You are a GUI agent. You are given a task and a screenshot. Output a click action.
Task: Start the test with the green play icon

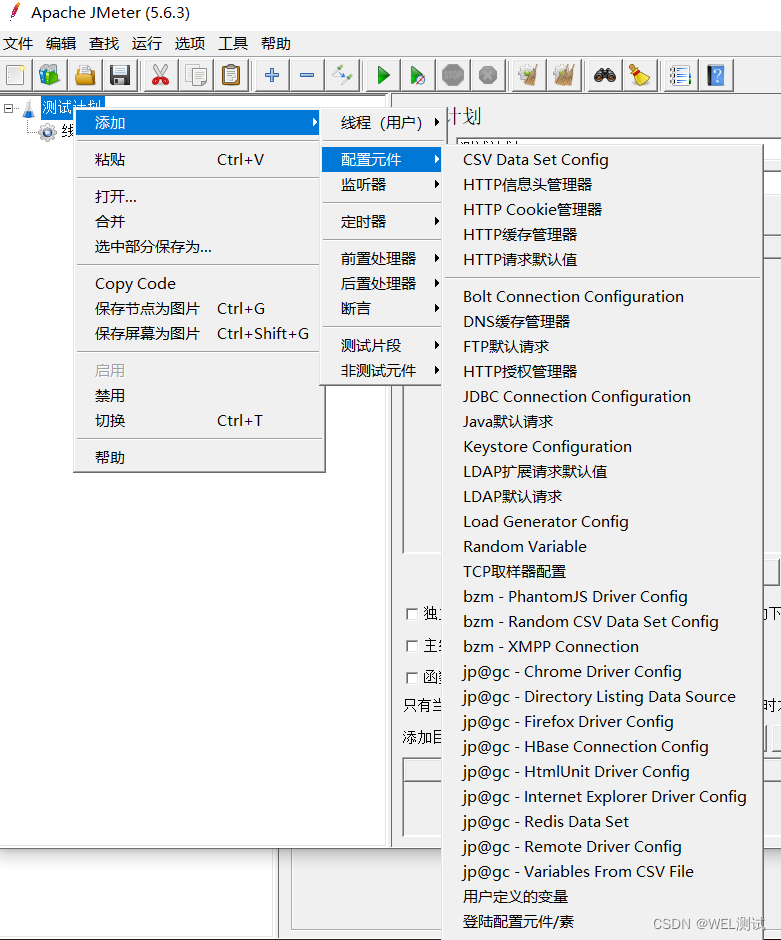383,75
